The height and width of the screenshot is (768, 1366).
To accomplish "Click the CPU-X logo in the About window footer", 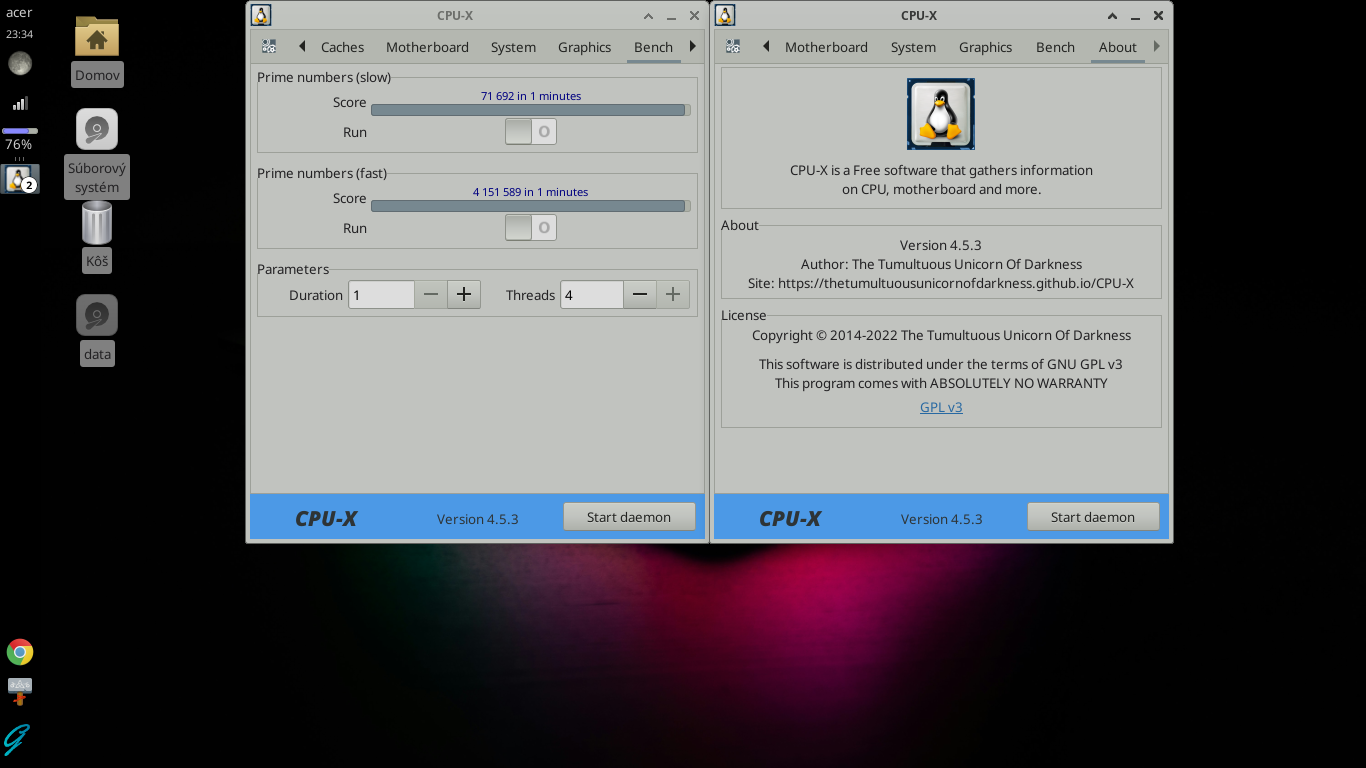I will pyautogui.click(x=790, y=518).
